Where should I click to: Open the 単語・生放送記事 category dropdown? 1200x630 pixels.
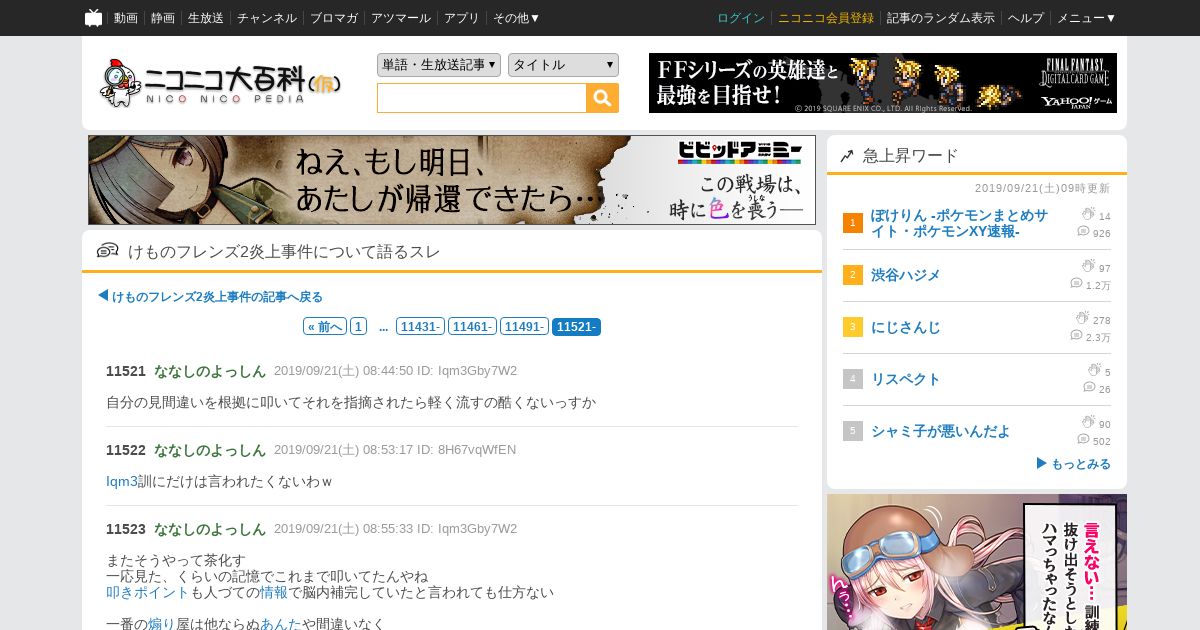tap(439, 65)
